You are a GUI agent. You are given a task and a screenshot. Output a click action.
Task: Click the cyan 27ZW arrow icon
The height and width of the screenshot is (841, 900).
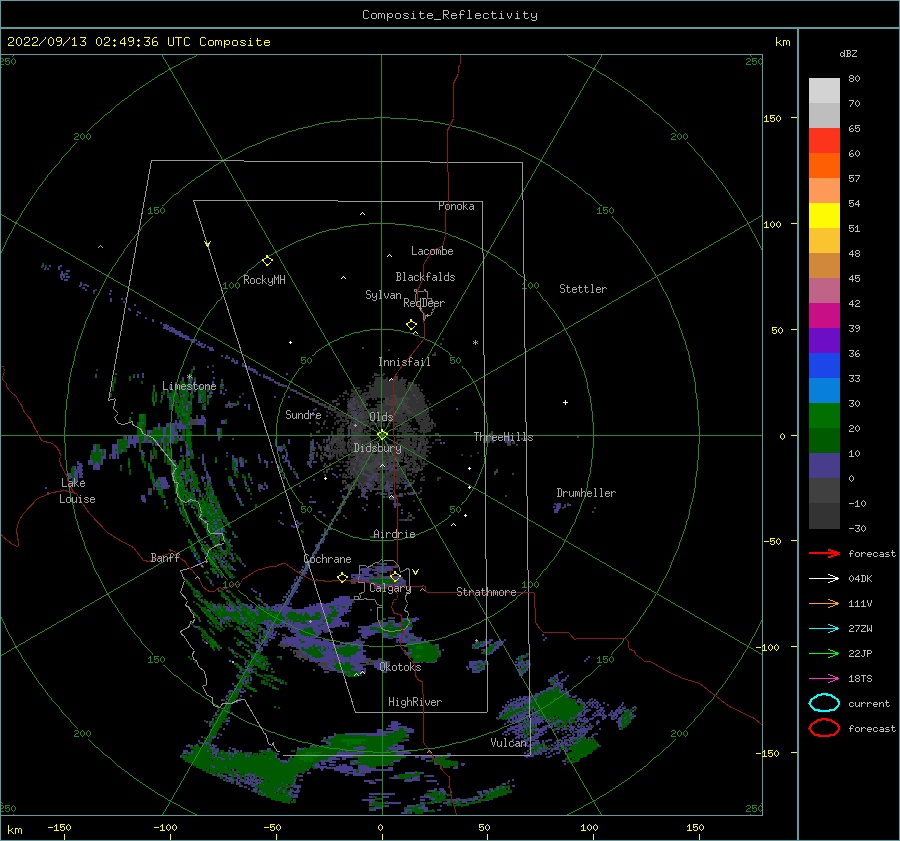(x=824, y=629)
